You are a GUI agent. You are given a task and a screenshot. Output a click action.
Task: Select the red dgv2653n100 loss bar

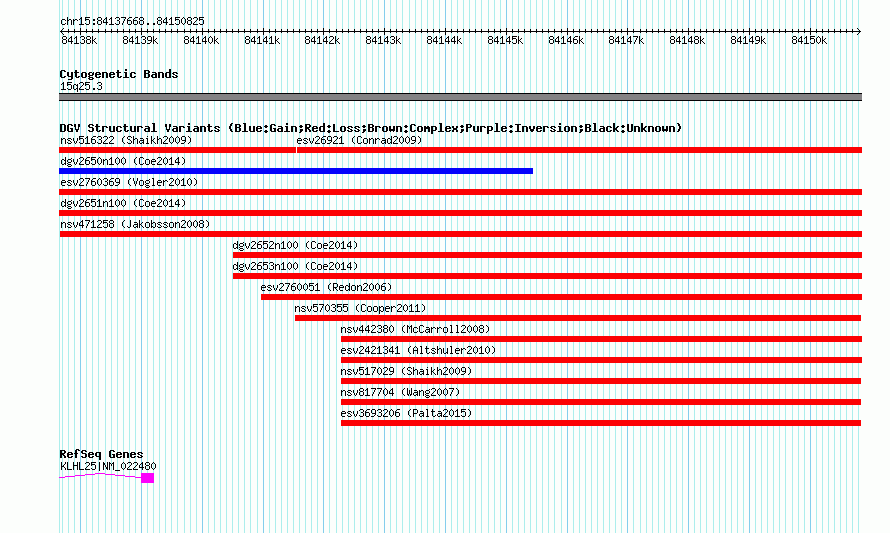pyautogui.click(x=547, y=276)
